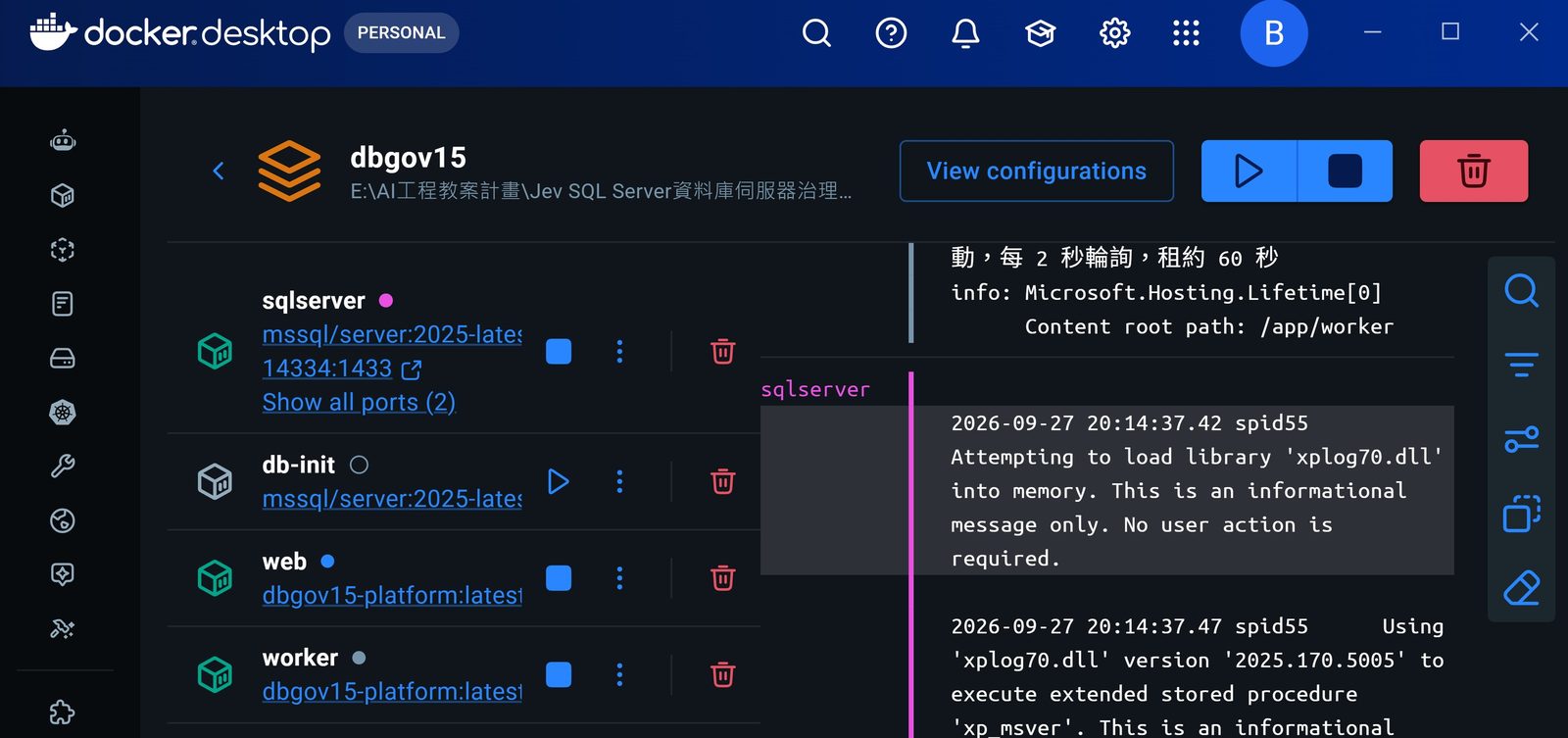The image size is (1568, 738).
Task: Open the dashed hexagon sidebar icon
Action: tap(63, 250)
